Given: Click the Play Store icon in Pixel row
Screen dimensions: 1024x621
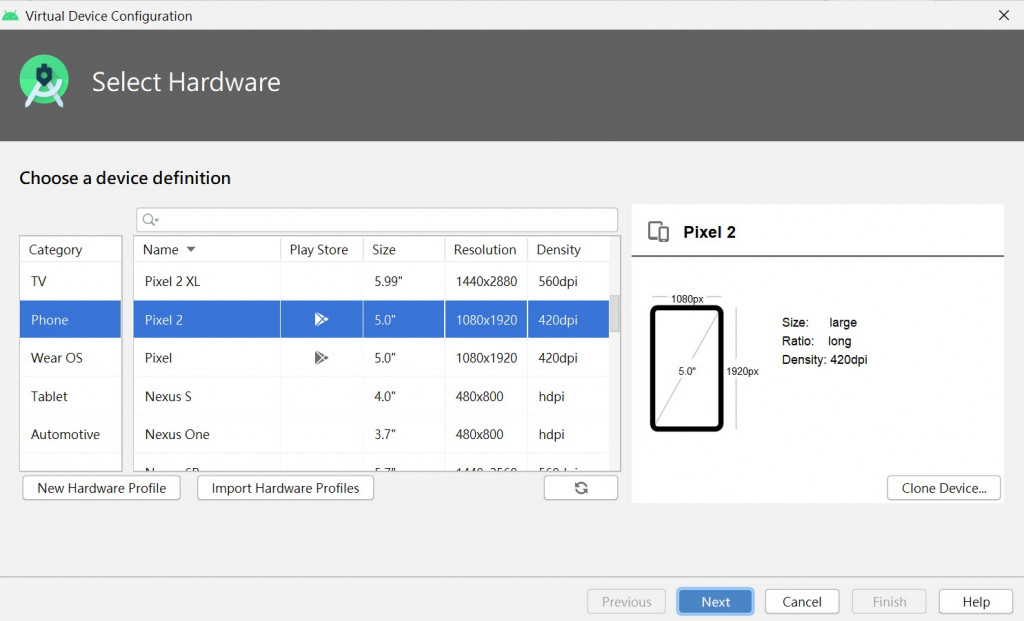Looking at the screenshot, I should coord(321,357).
